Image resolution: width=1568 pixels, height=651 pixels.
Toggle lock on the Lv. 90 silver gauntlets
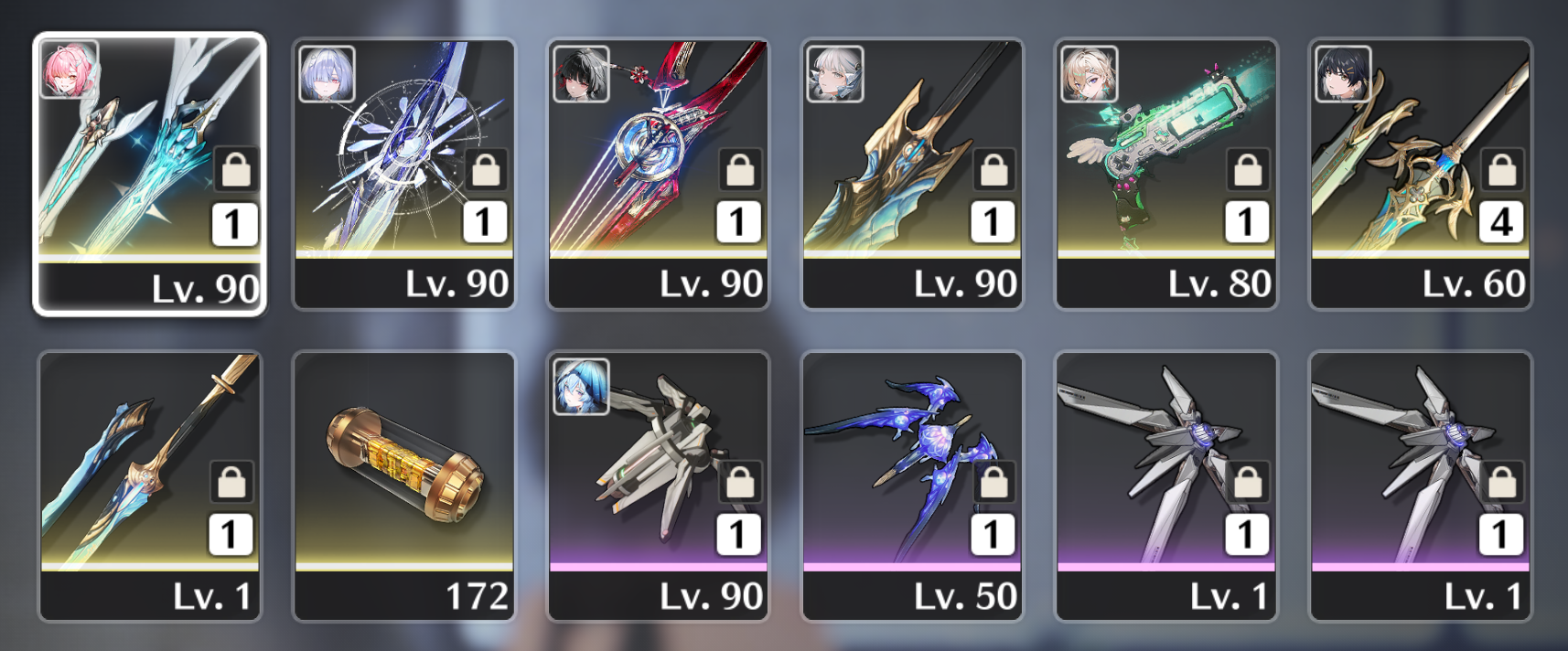tap(740, 482)
